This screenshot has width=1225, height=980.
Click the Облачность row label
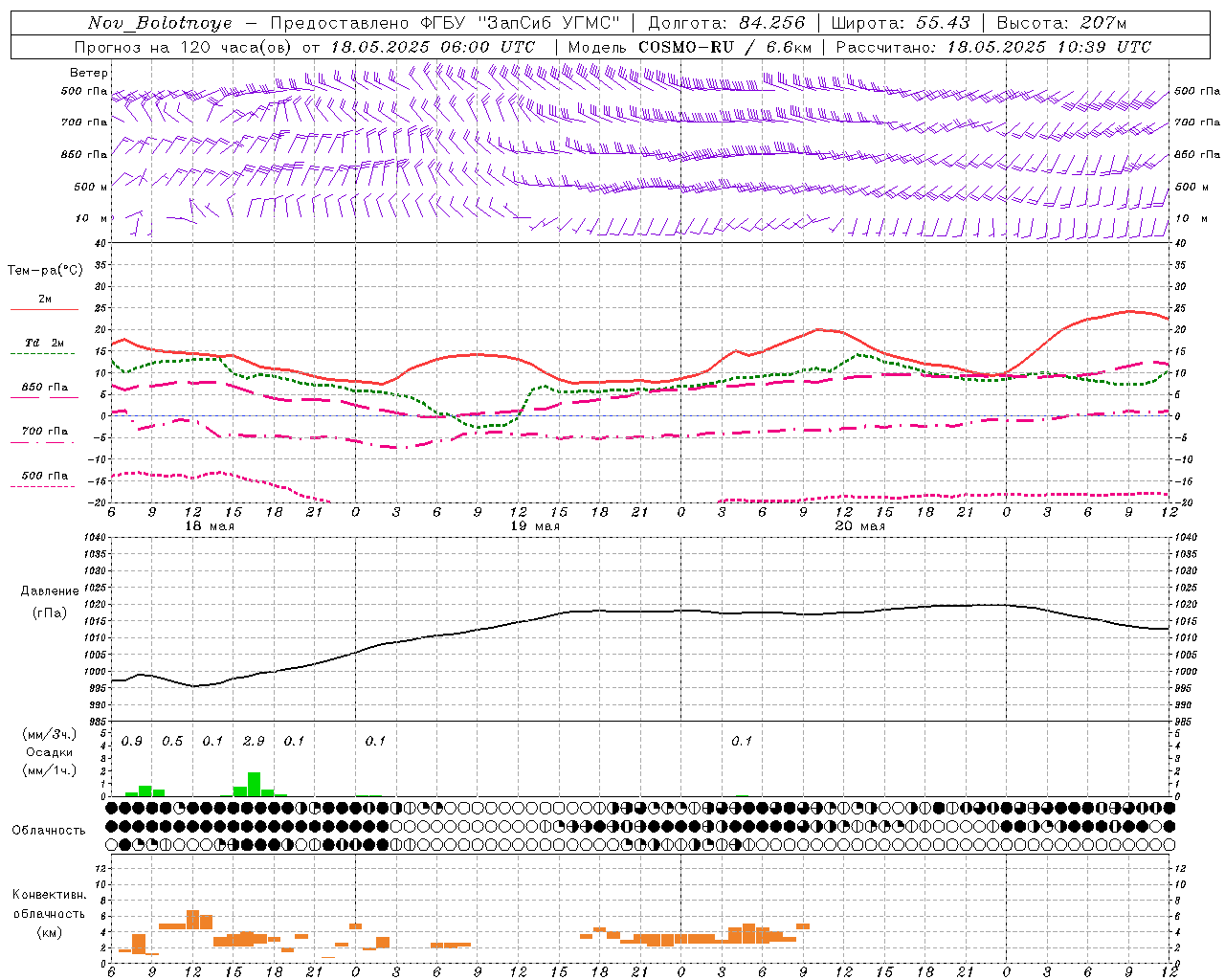(49, 831)
